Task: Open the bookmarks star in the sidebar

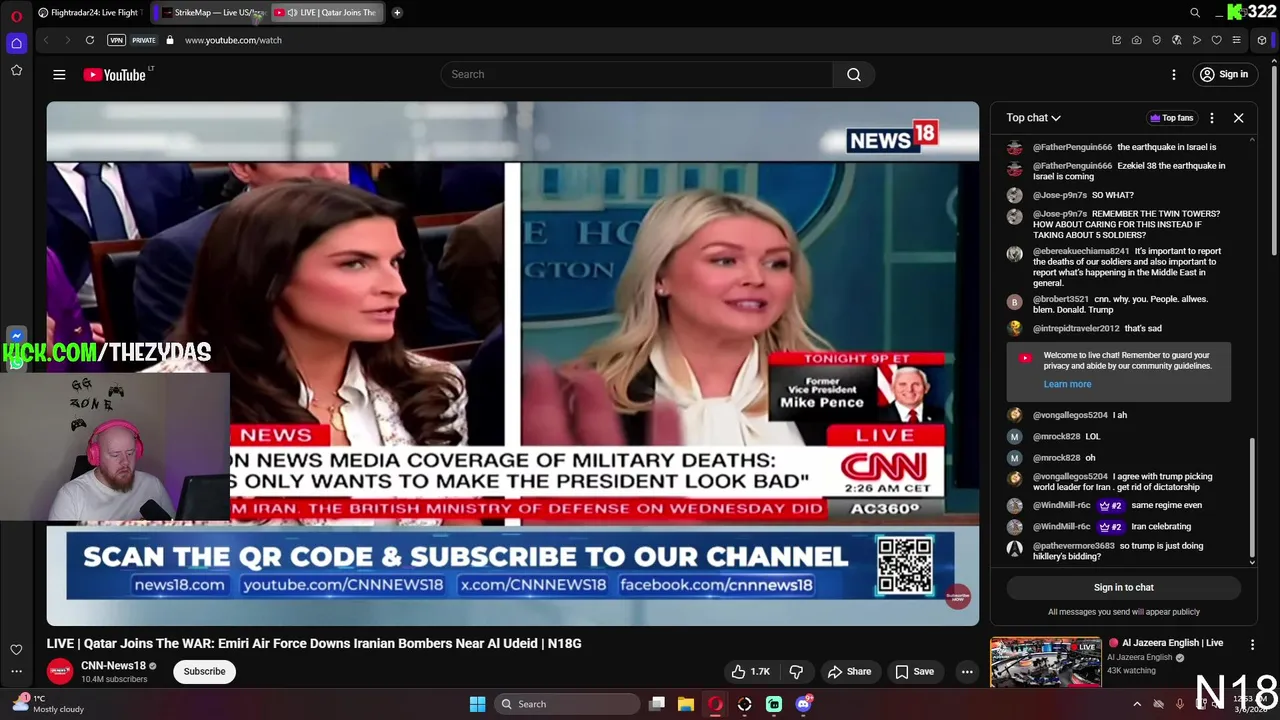Action: click(16, 70)
